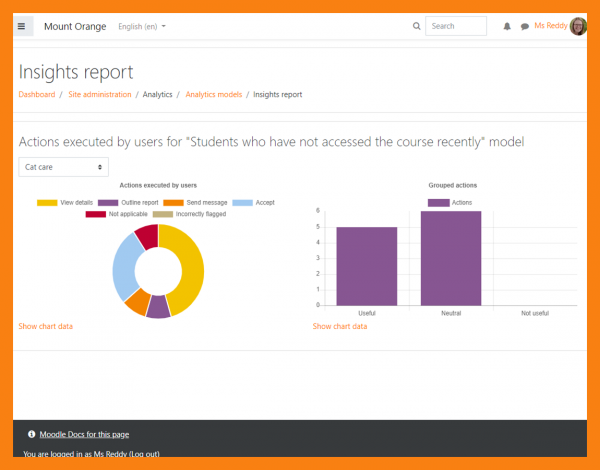Click the Moodle Docs info icon
600x470 pixels.
click(x=31, y=434)
